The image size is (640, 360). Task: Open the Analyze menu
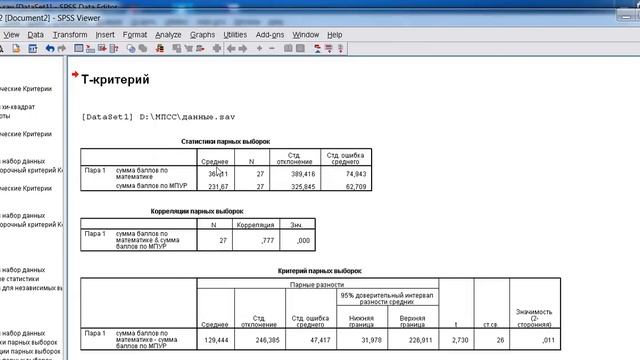pyautogui.click(x=168, y=35)
